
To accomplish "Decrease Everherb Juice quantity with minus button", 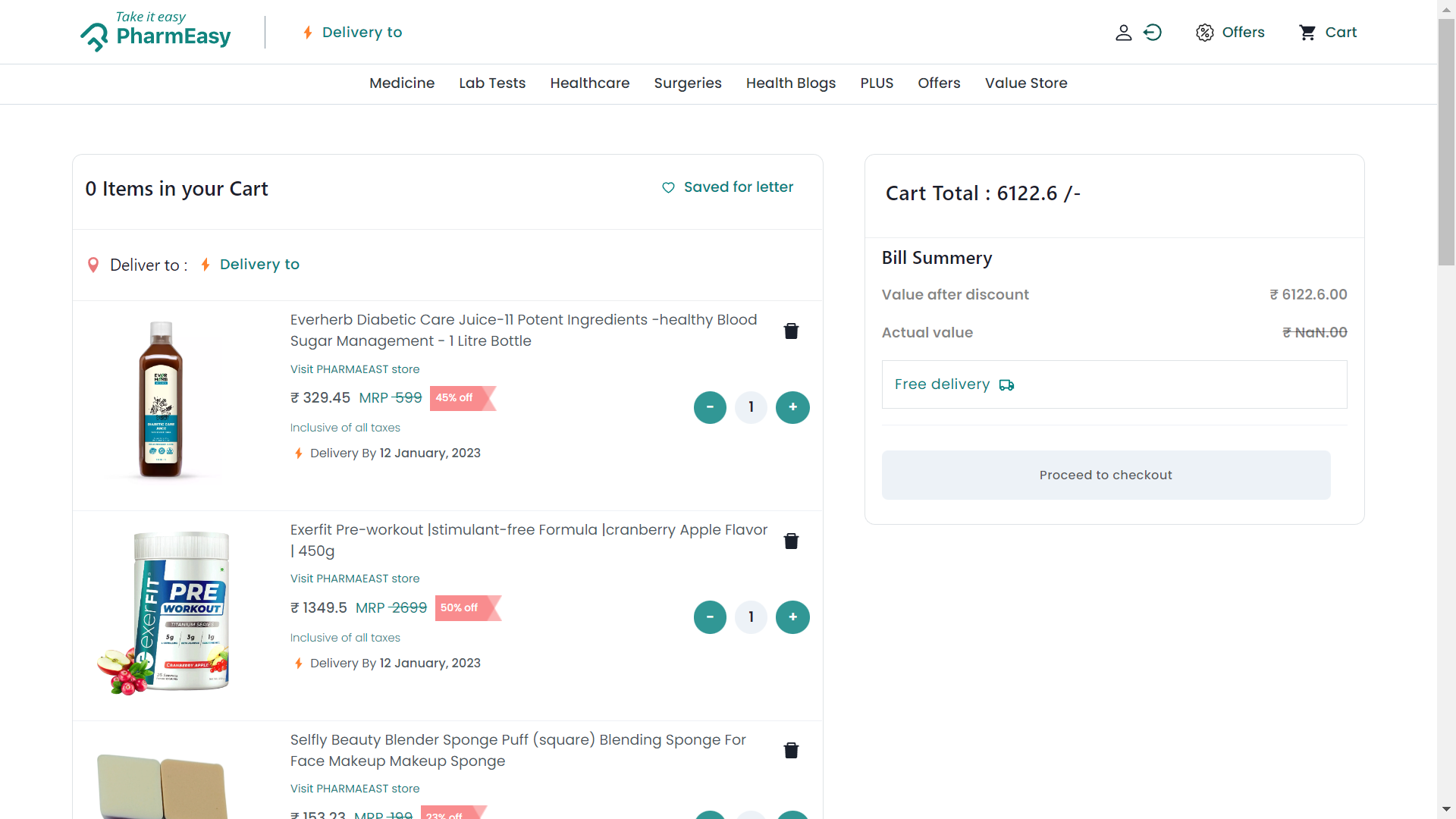I will click(710, 407).
